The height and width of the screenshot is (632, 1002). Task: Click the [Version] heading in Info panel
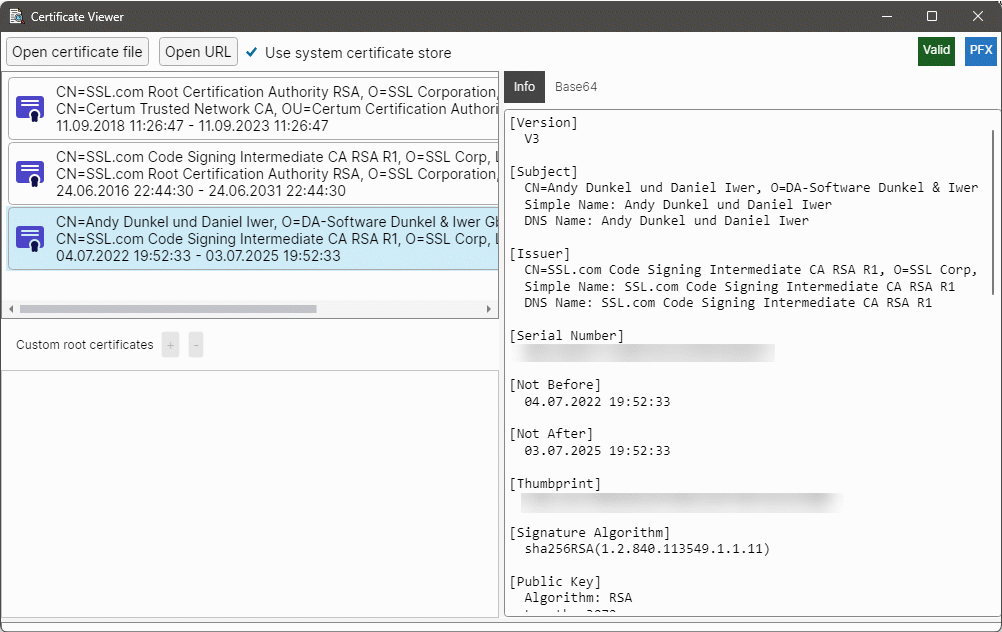click(544, 123)
